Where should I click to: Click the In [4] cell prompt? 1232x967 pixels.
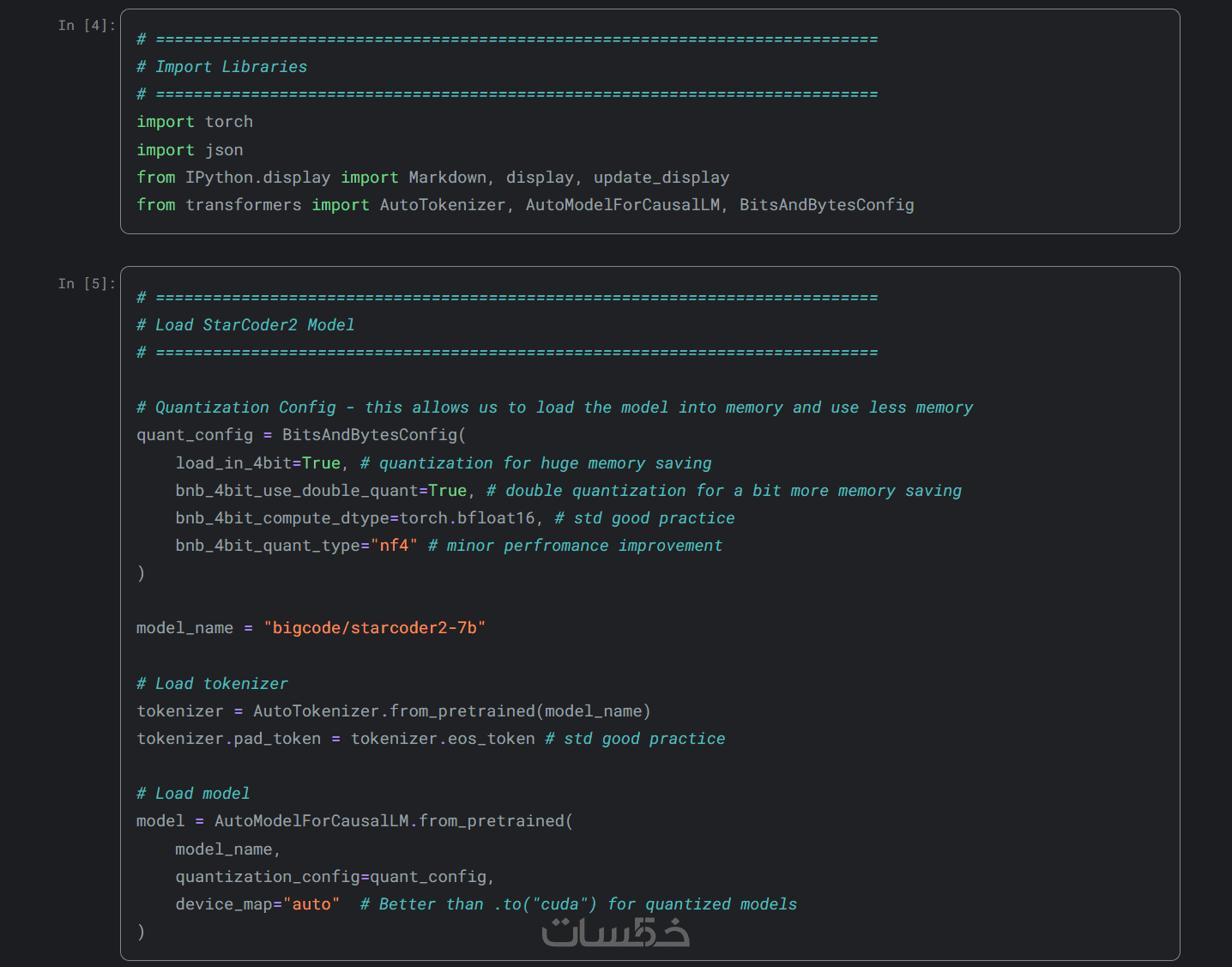tap(86, 26)
